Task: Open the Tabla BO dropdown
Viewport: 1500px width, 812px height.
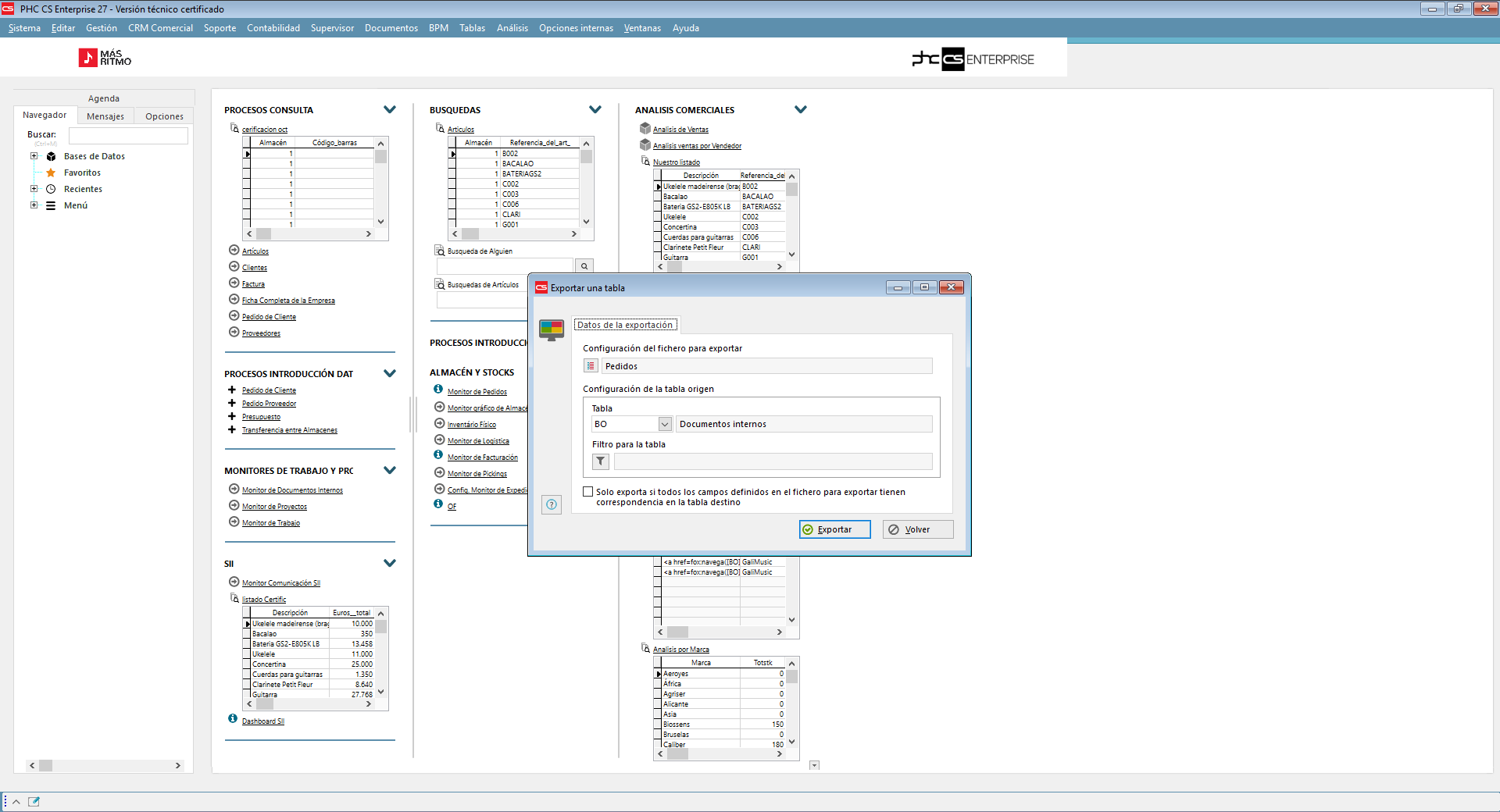Action: click(665, 424)
